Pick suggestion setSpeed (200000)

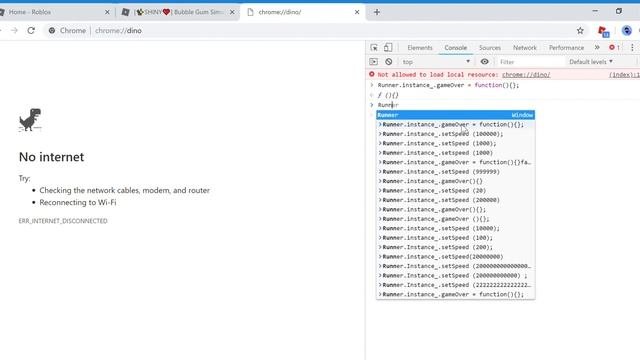click(455, 200)
